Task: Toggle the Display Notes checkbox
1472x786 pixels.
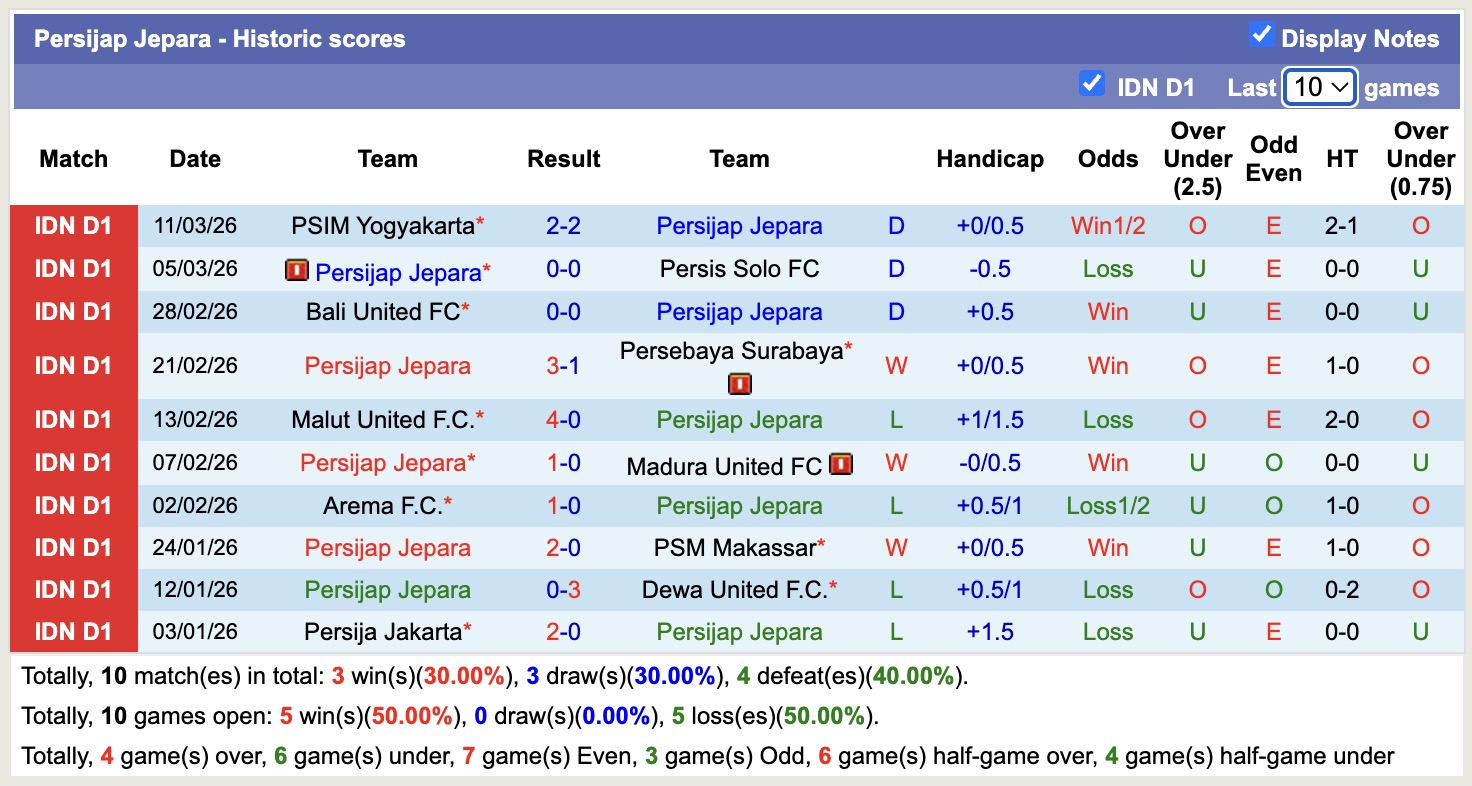Action: [x=1261, y=36]
